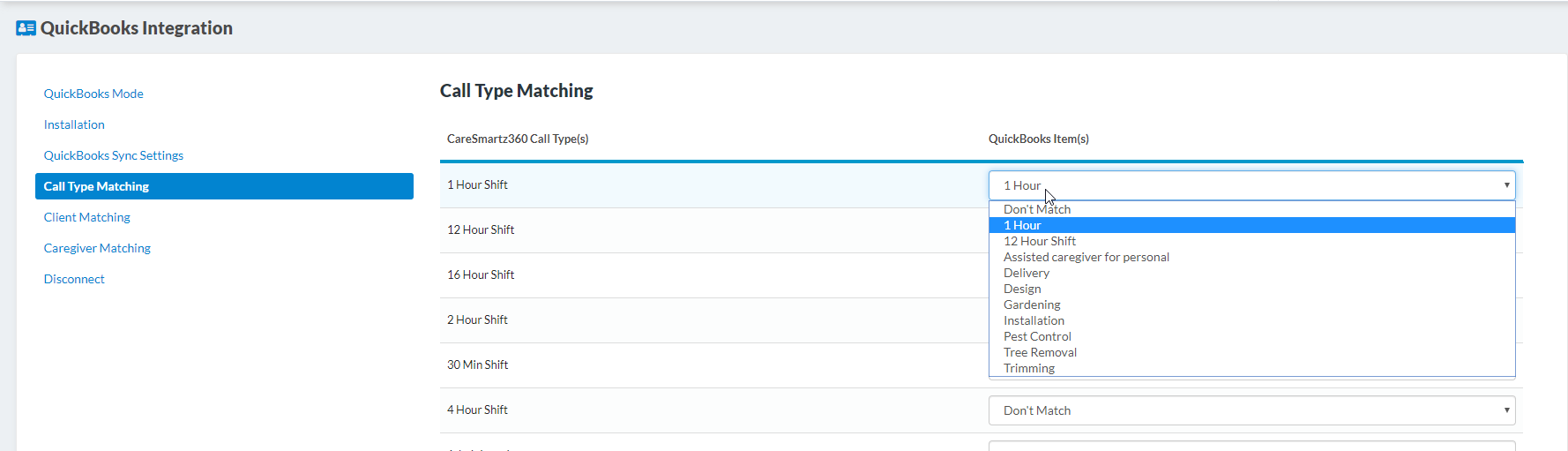Image resolution: width=1568 pixels, height=451 pixels.
Task: Choose "Don't Match" in the open dropdown list
Action: (1037, 209)
